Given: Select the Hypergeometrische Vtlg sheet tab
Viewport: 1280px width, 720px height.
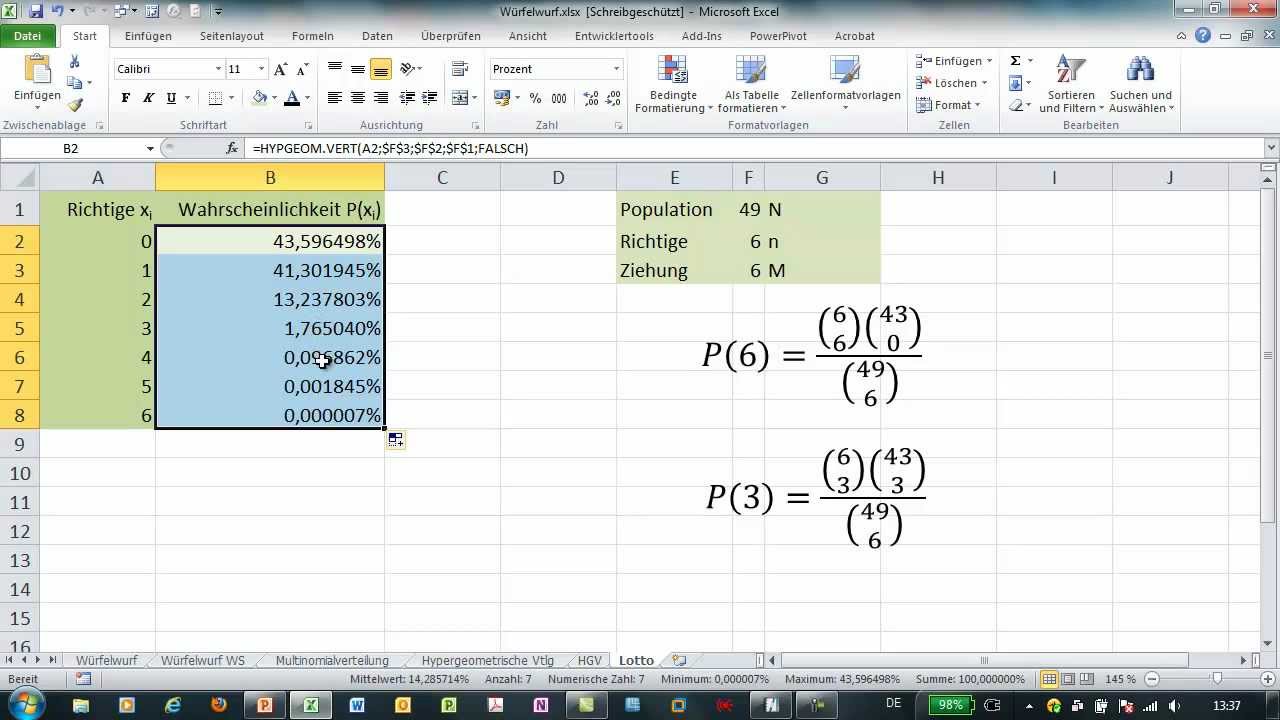Looking at the screenshot, I should pos(487,660).
